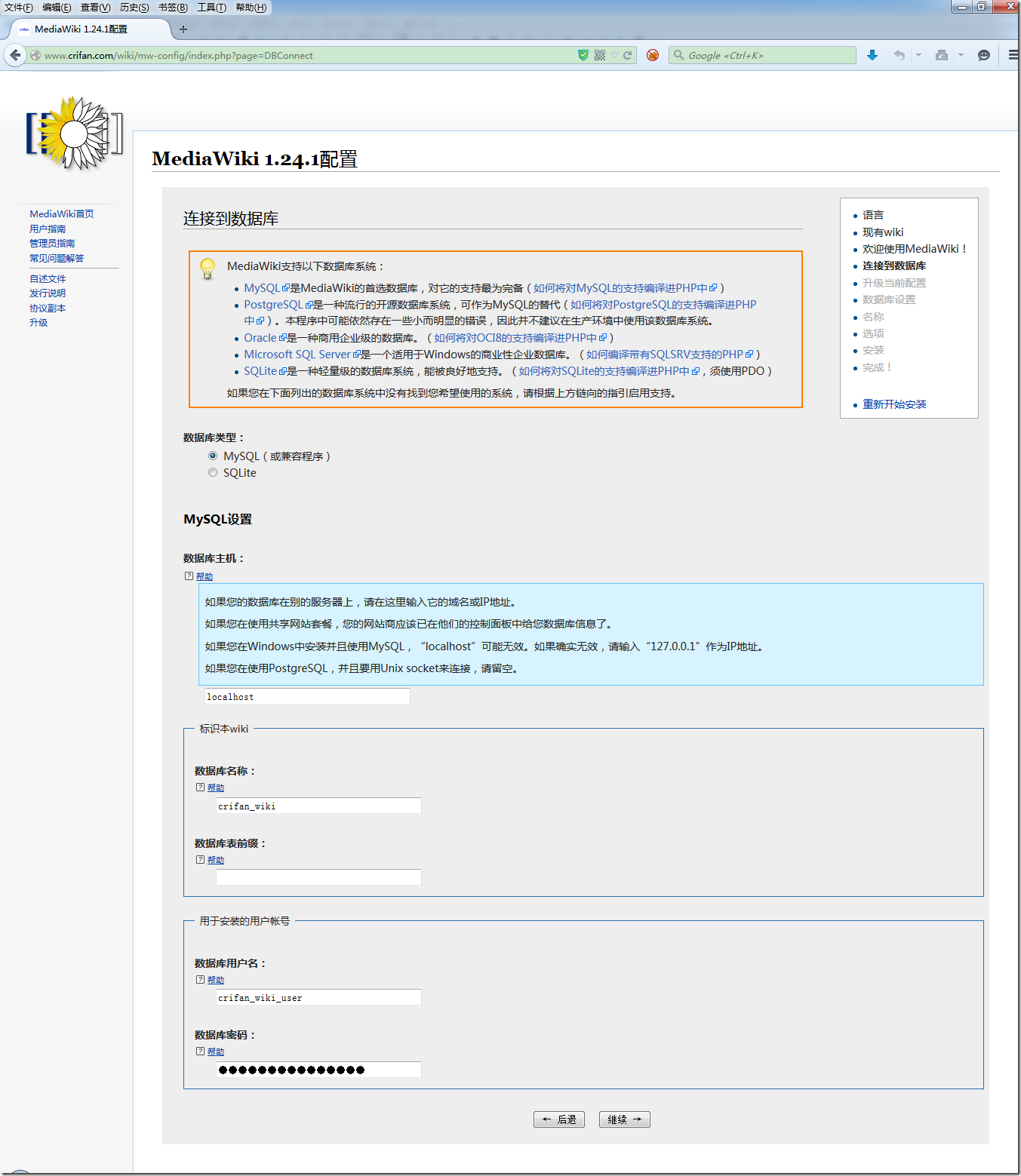This screenshot has width=1021, height=1176.
Task: Click the gray box icon beside chat
Action: [x=941, y=55]
